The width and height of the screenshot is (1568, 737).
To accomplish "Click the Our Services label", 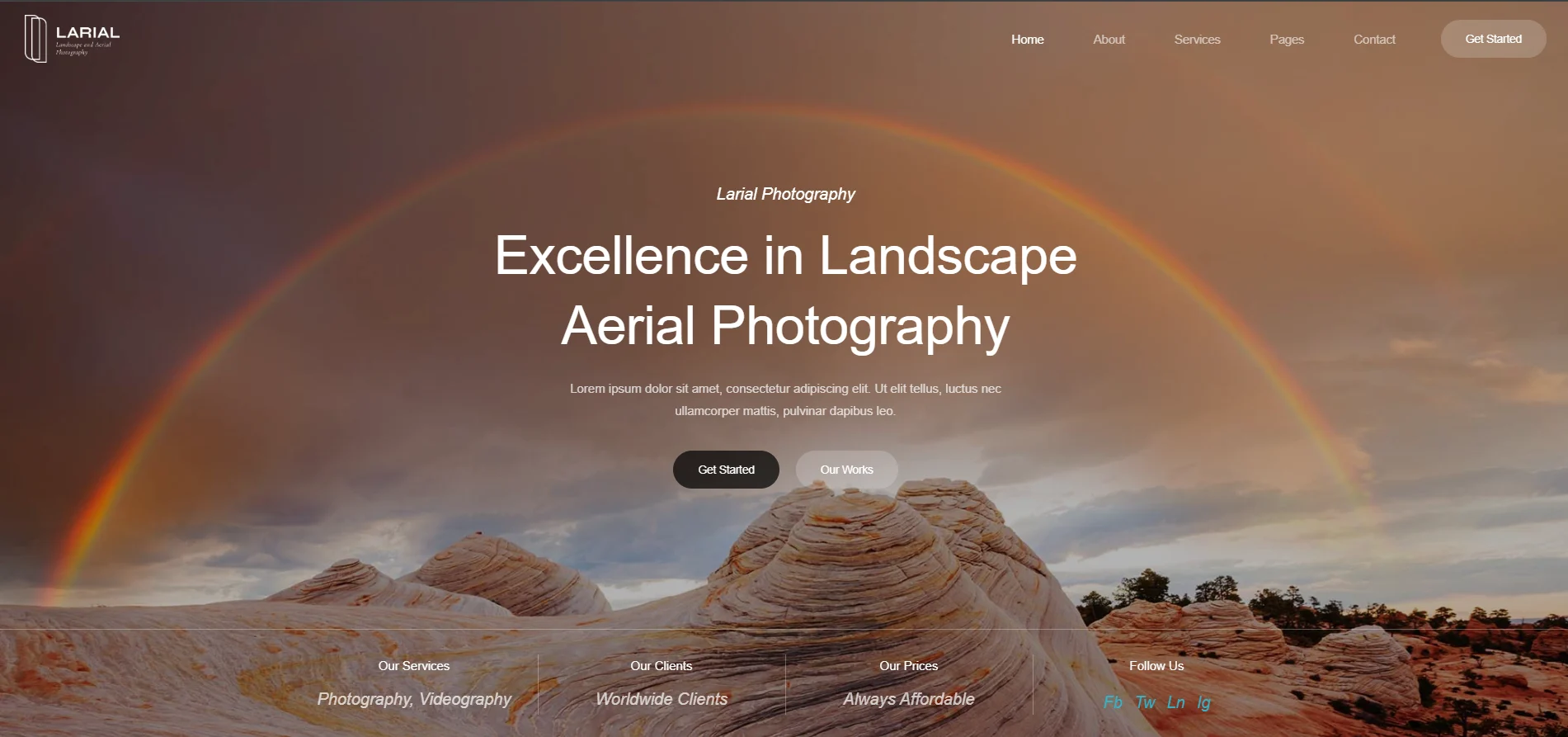I will pos(413,666).
